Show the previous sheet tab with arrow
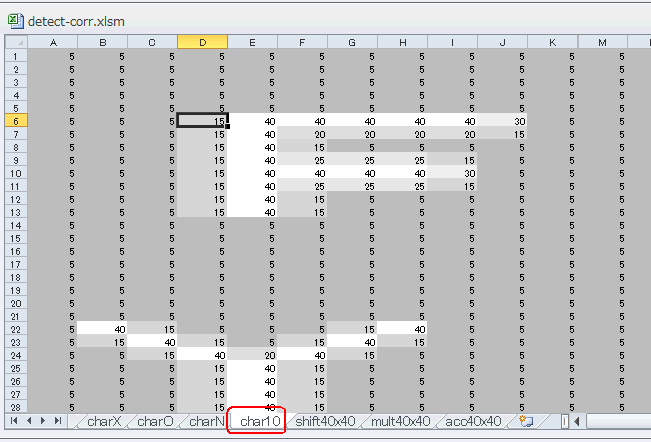 [29, 421]
